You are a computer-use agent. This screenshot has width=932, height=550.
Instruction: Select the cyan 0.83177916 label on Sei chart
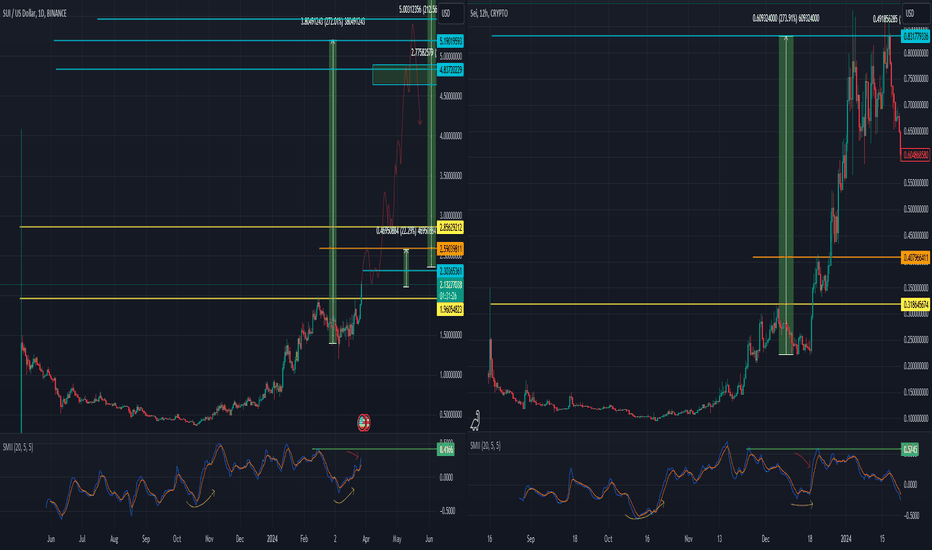click(x=916, y=36)
